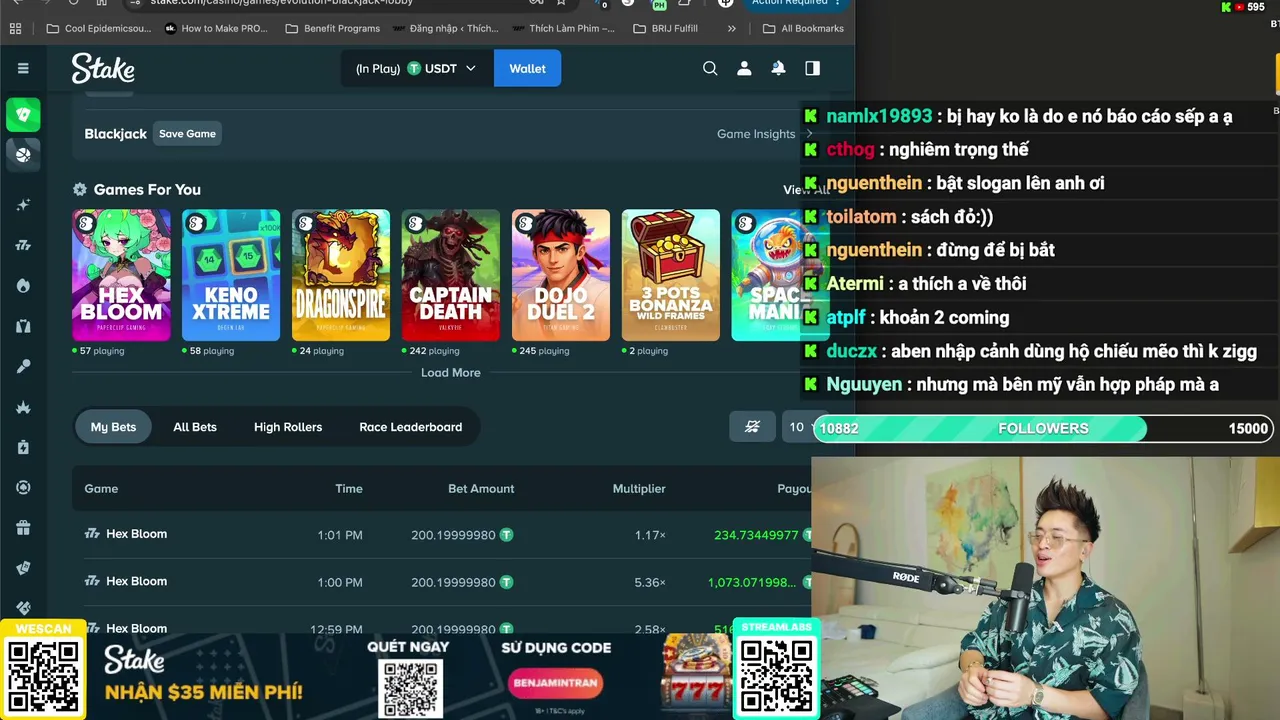This screenshot has height=720, width=1280.
Task: Click the 1.17× multiplier value
Action: (x=650, y=535)
